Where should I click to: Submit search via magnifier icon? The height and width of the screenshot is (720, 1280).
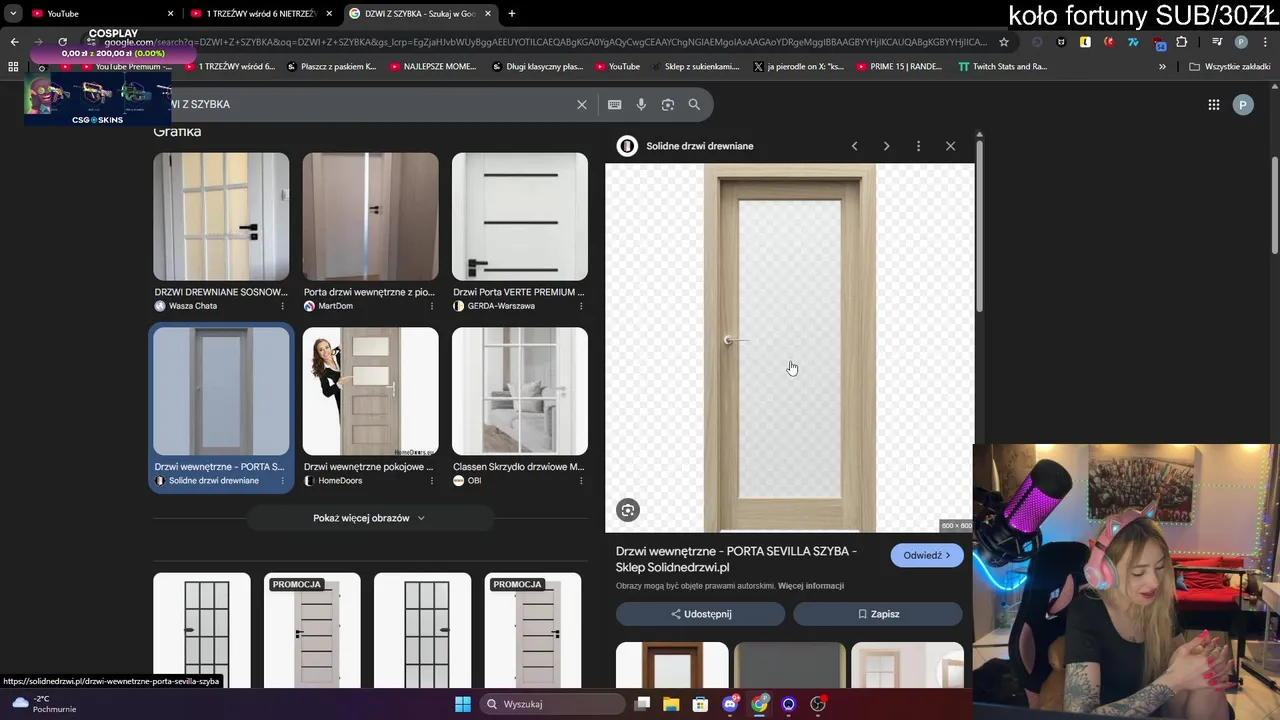click(694, 104)
